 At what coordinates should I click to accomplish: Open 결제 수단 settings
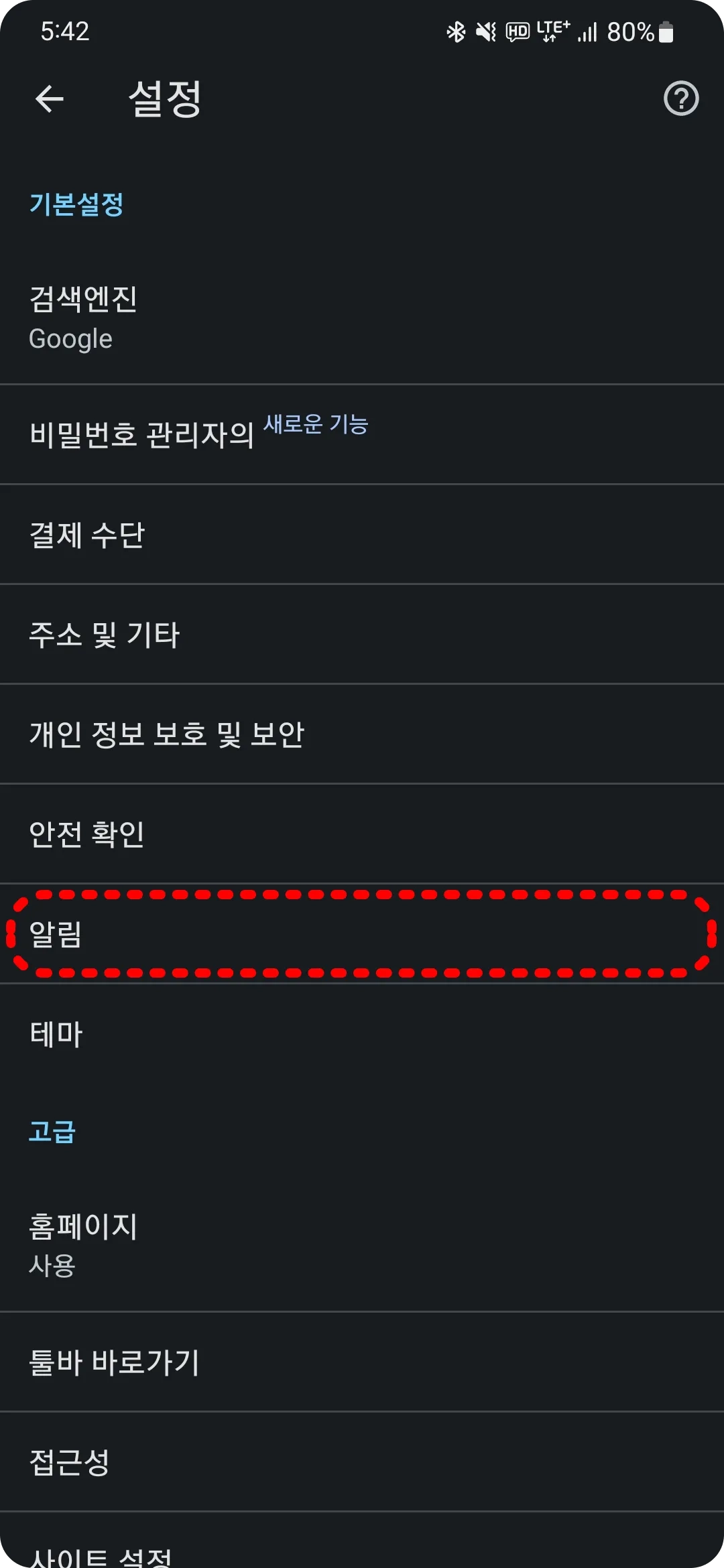coord(362,534)
